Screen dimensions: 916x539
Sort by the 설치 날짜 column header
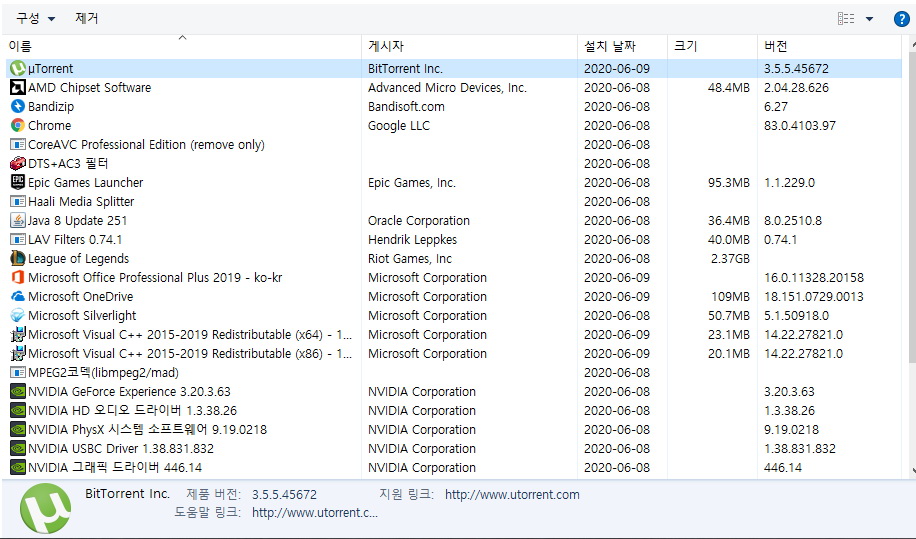click(623, 46)
